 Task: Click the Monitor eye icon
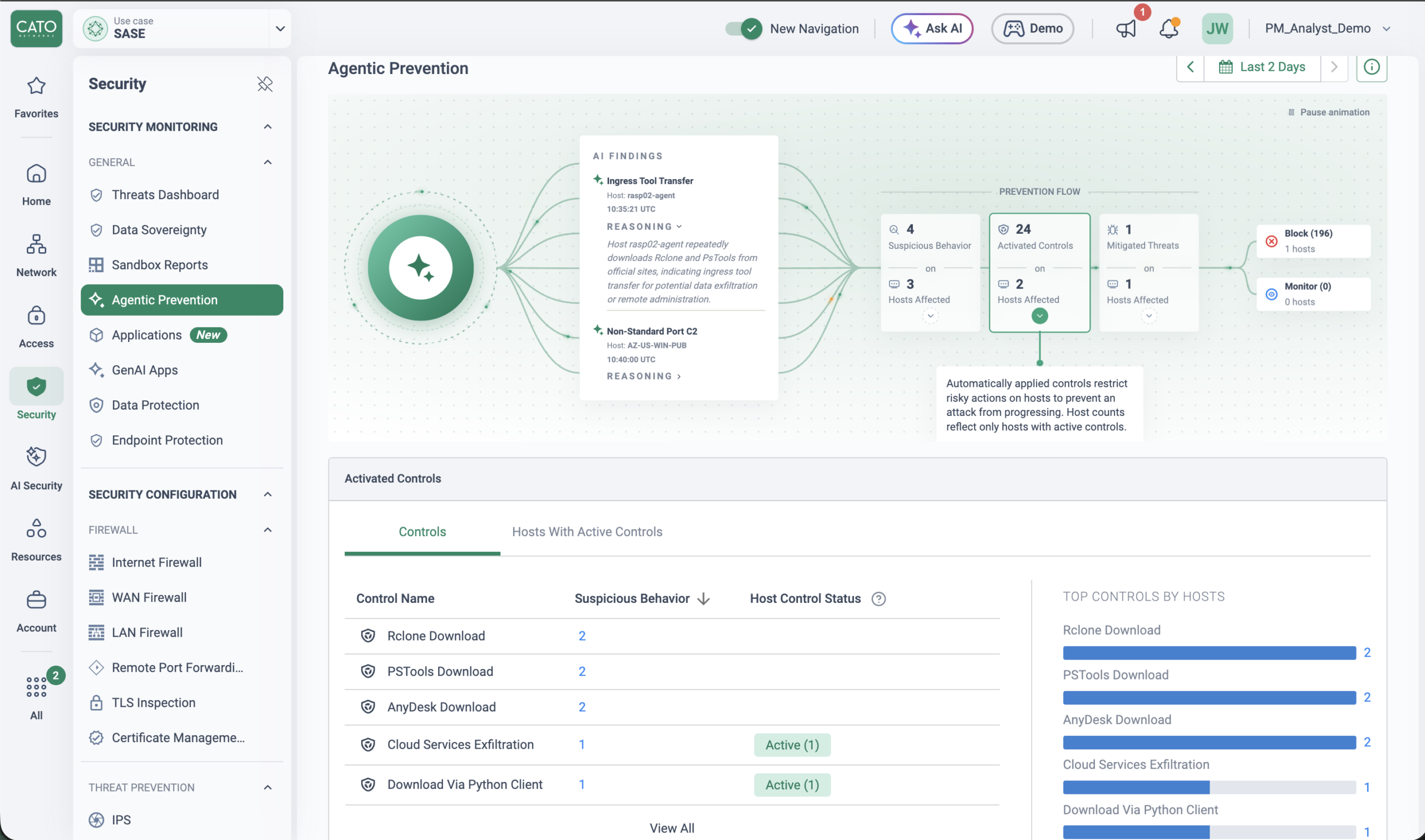click(x=1271, y=294)
